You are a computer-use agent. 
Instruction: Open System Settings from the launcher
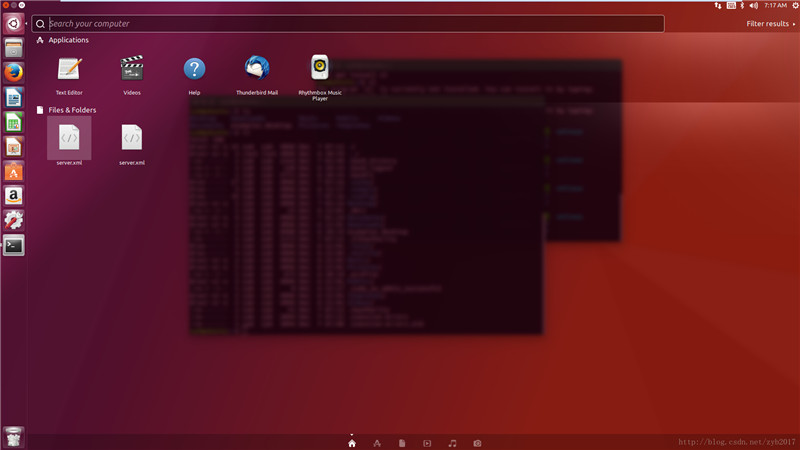pyautogui.click(x=14, y=220)
